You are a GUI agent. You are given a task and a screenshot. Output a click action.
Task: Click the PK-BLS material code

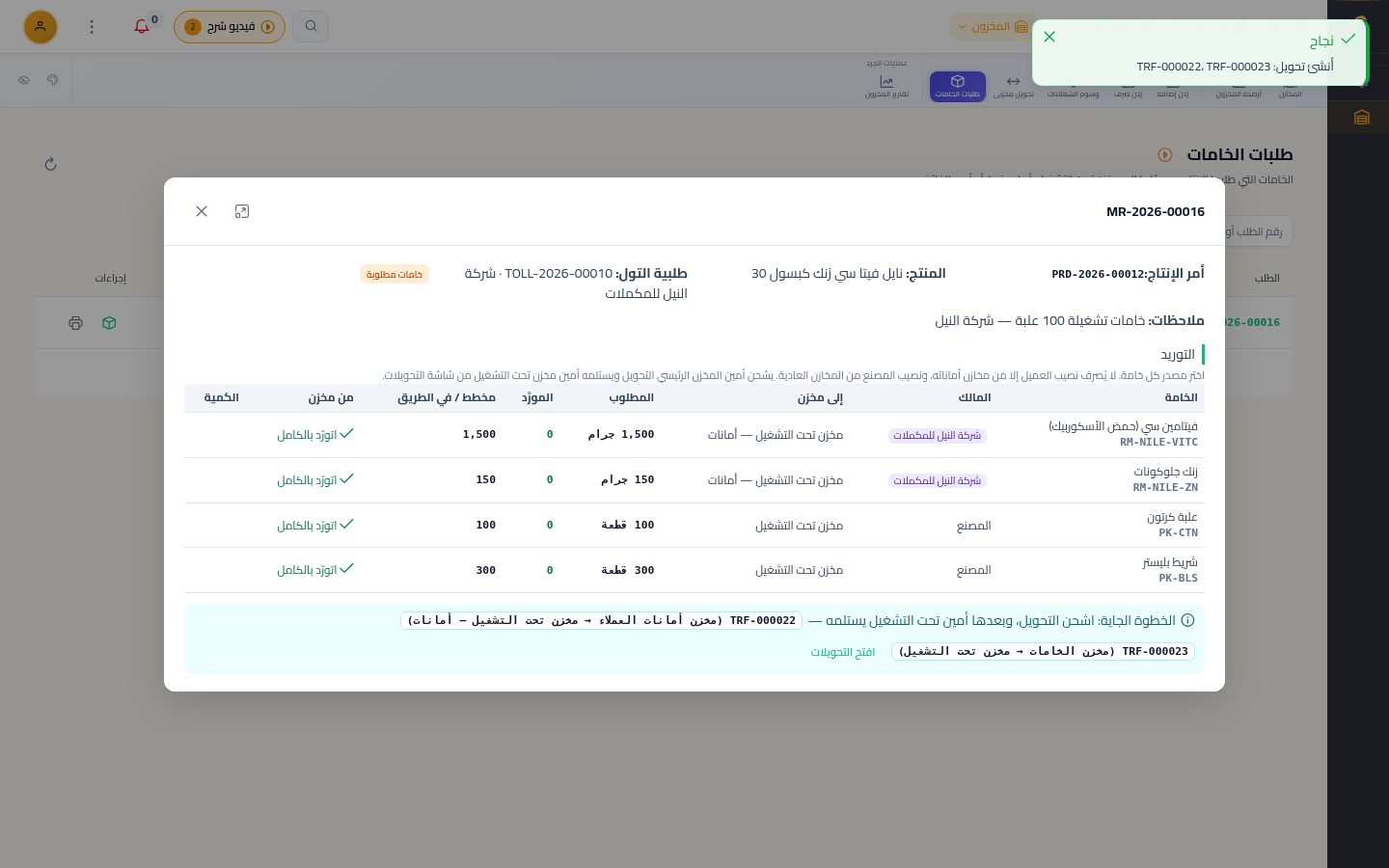1179,578
